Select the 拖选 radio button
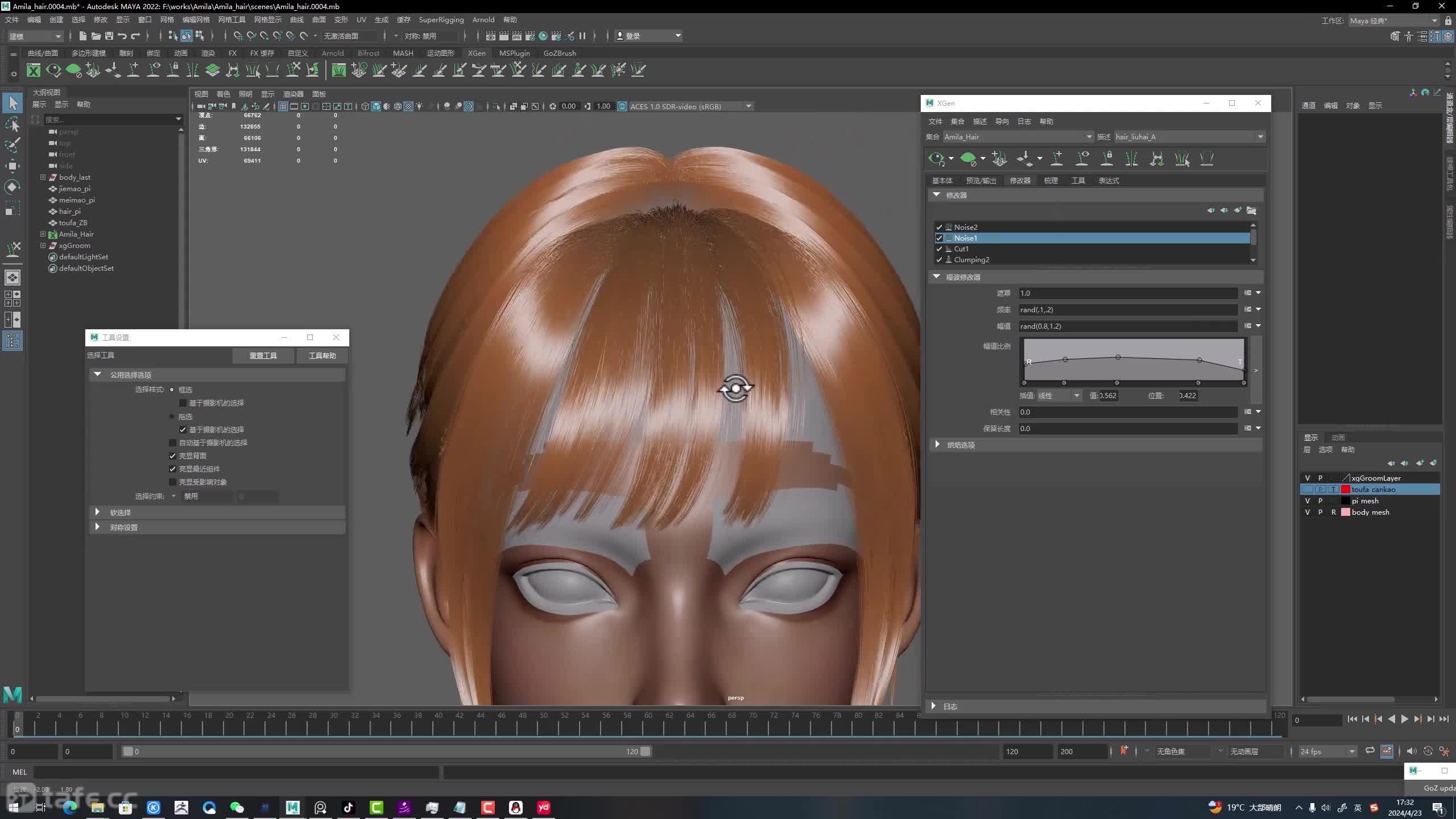The height and width of the screenshot is (819, 1456). click(x=172, y=416)
